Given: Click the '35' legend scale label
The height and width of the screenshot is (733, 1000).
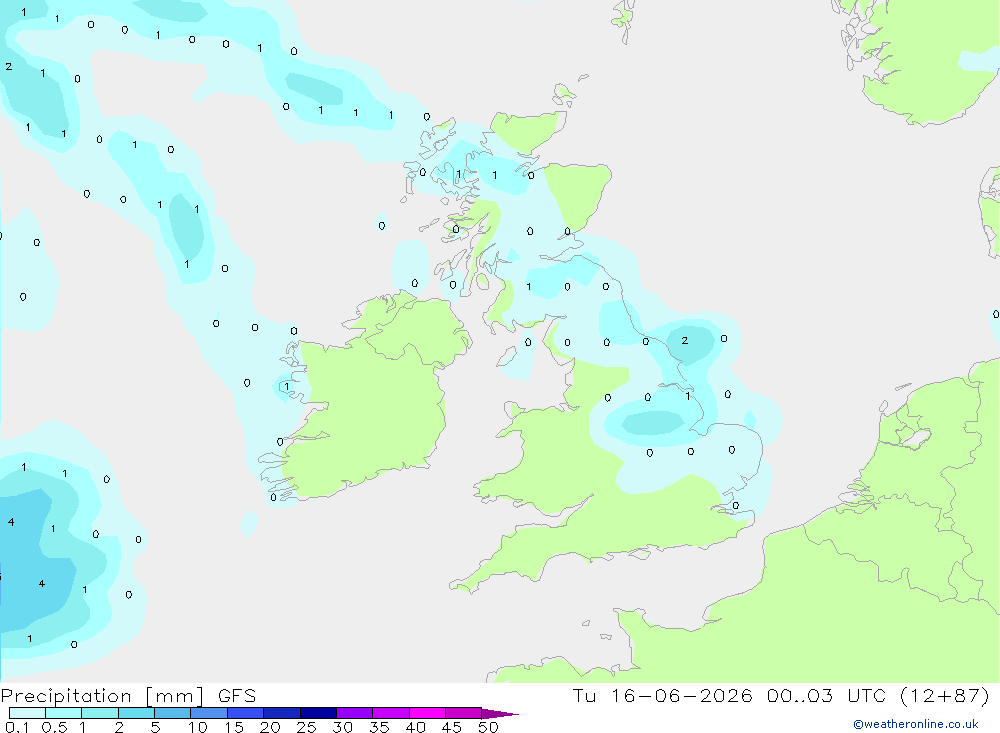Looking at the screenshot, I should [379, 727].
